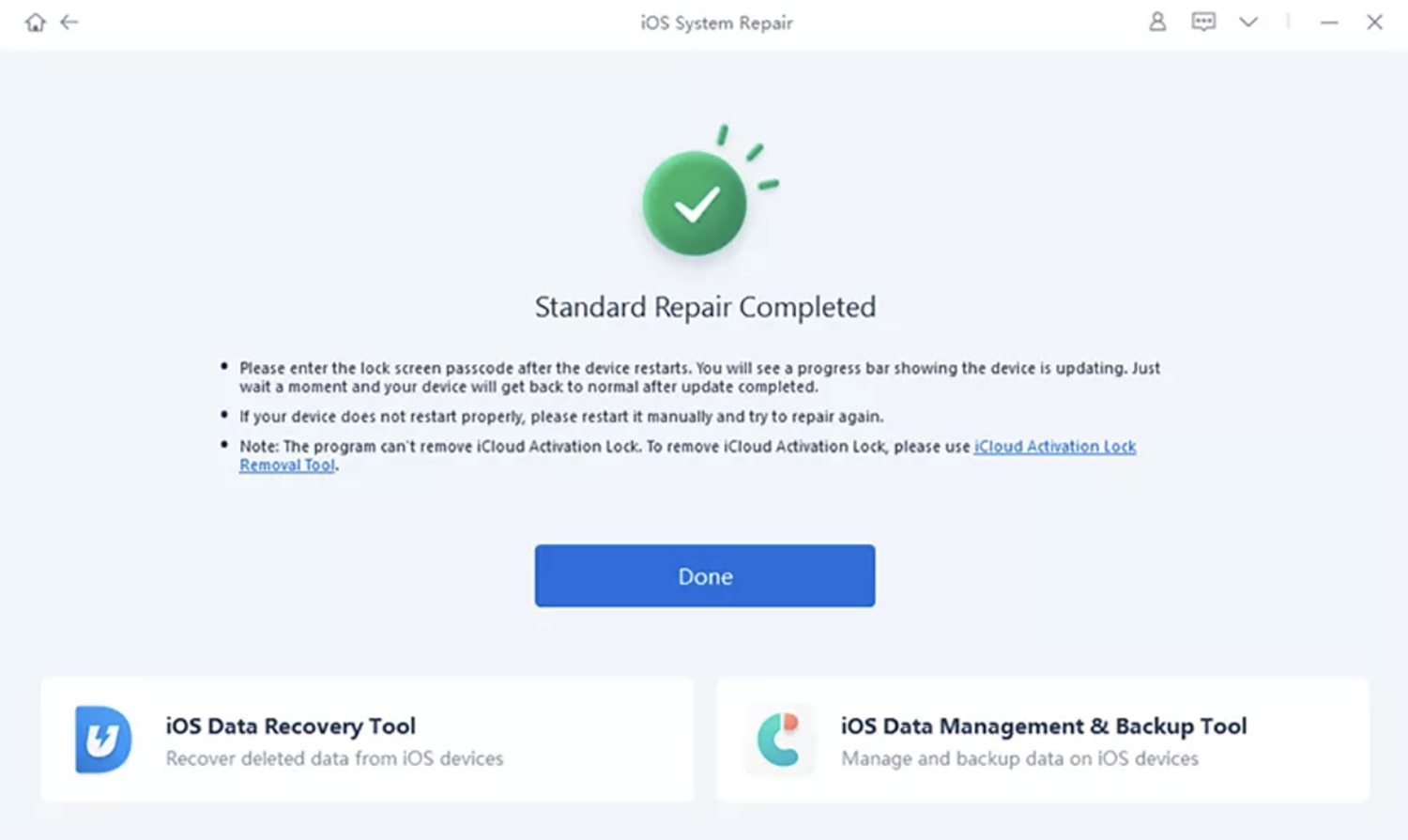Select the Standard Repair Completed heading
Viewport: 1408px width, 840px height.
[705, 307]
